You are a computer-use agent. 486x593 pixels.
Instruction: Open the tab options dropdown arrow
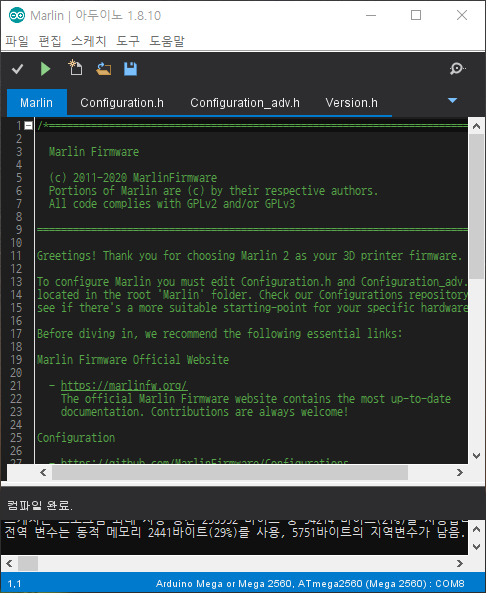pos(452,101)
